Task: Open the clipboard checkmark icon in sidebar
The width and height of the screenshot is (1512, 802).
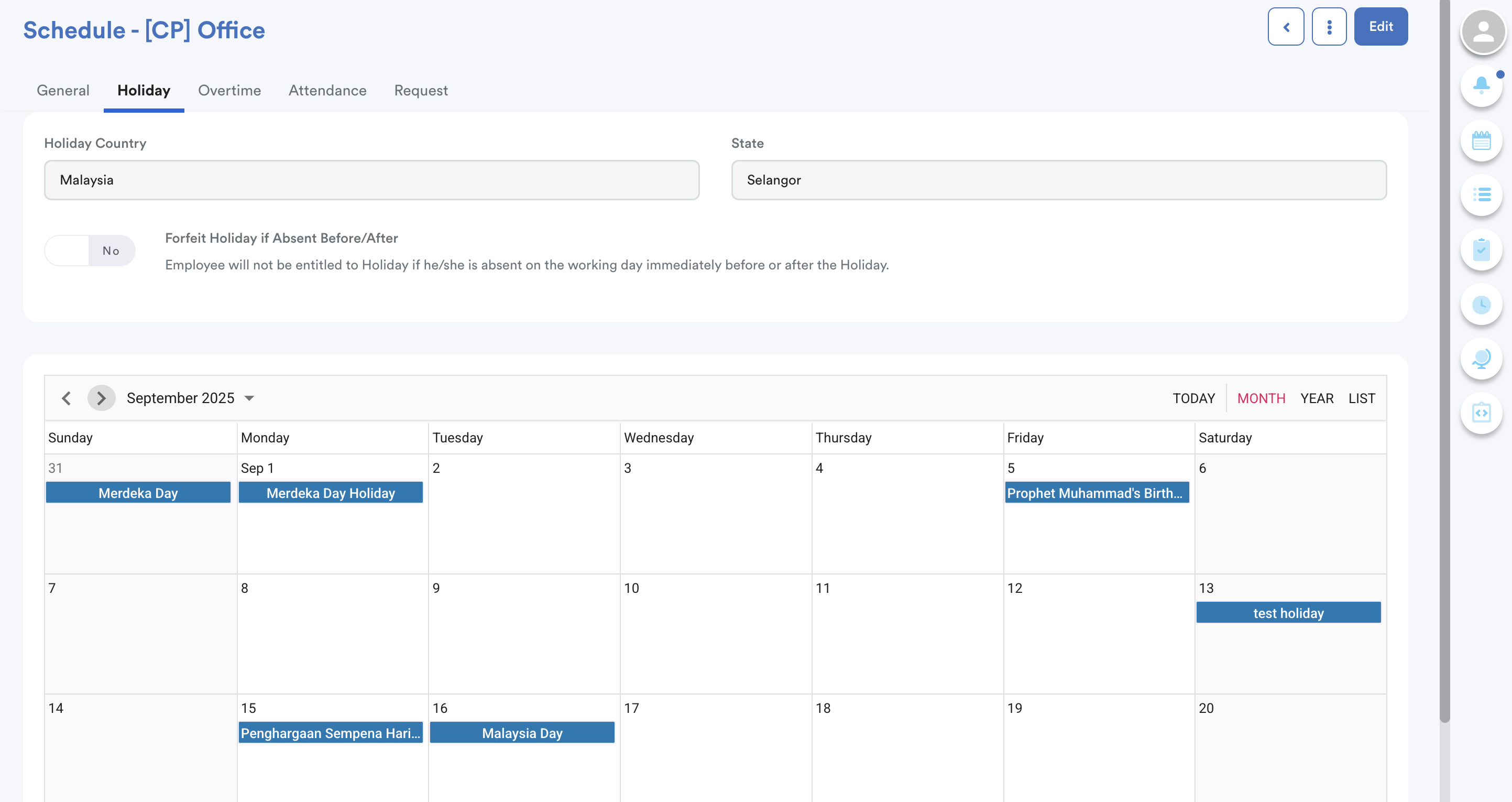Action: 1481,250
